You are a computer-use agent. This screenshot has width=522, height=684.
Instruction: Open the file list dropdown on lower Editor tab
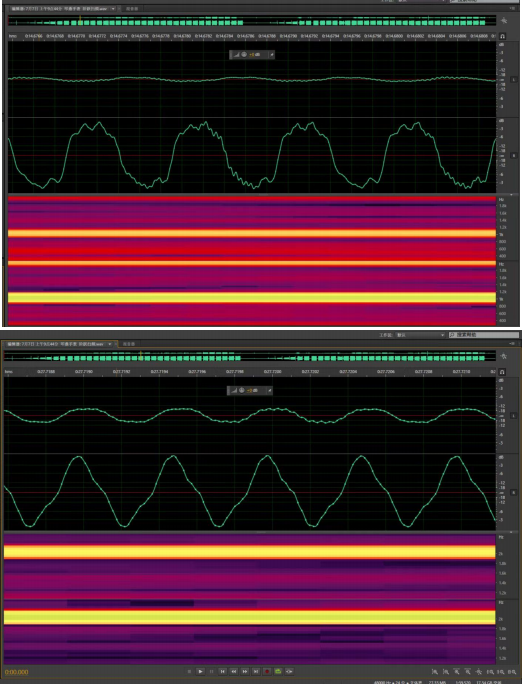click(110, 344)
